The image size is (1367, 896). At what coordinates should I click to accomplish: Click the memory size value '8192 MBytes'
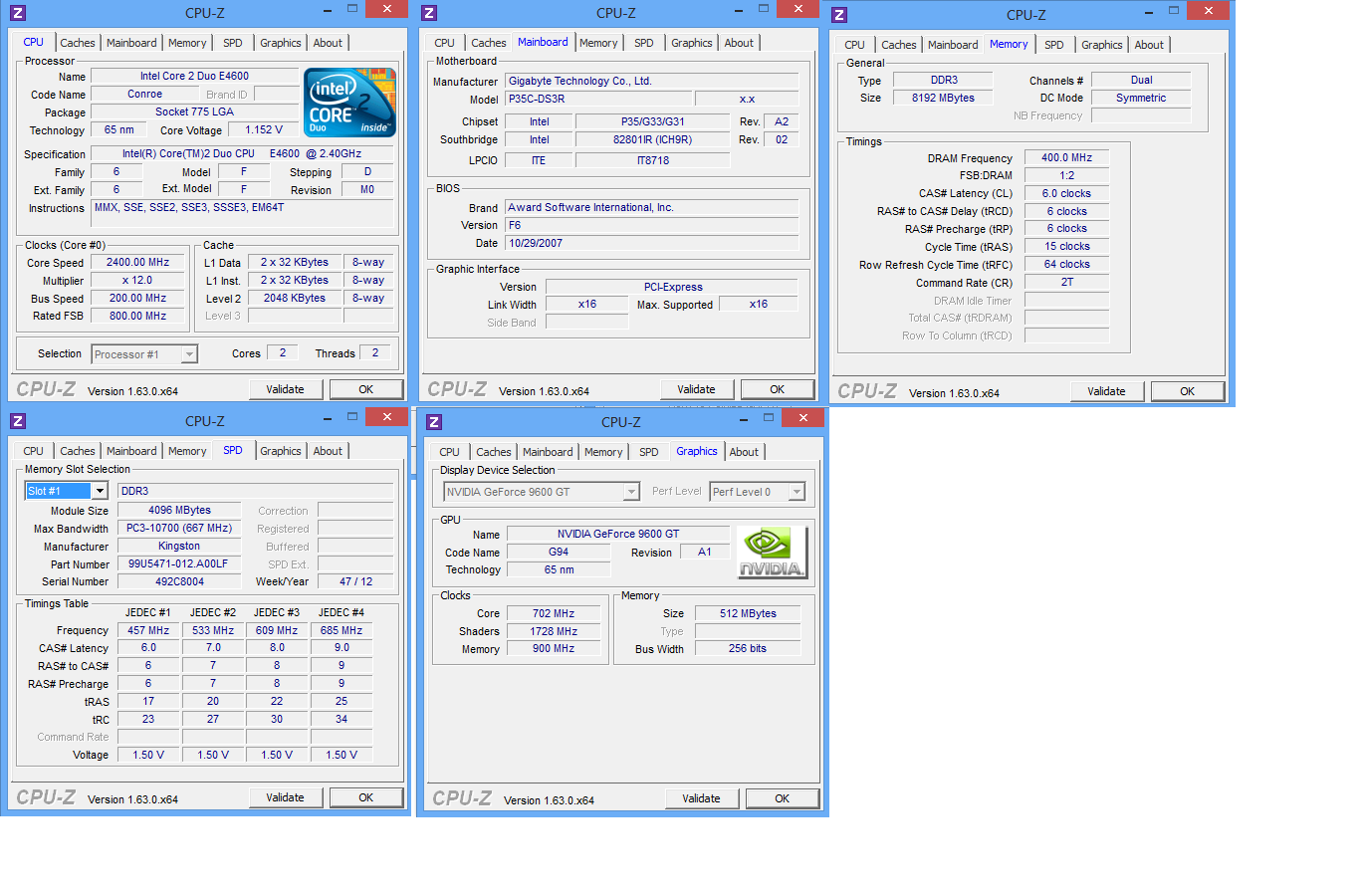click(943, 98)
